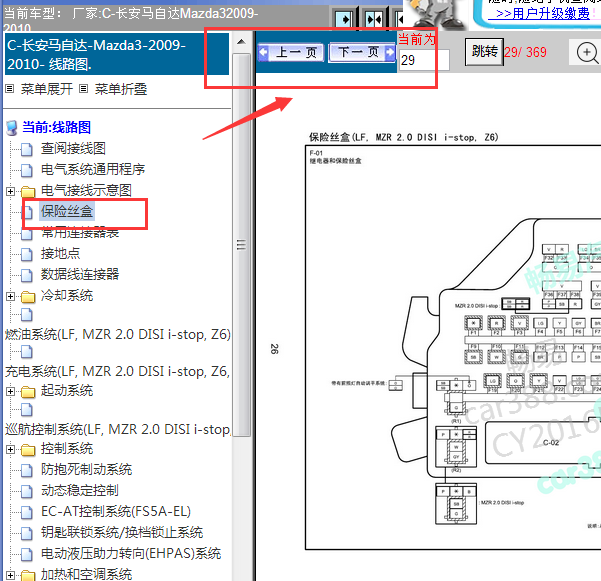Screen dimensions: 601x581
Task: Click the page icon beside EC-AT控制系统(FS5A-EL)
Action: pos(27,512)
